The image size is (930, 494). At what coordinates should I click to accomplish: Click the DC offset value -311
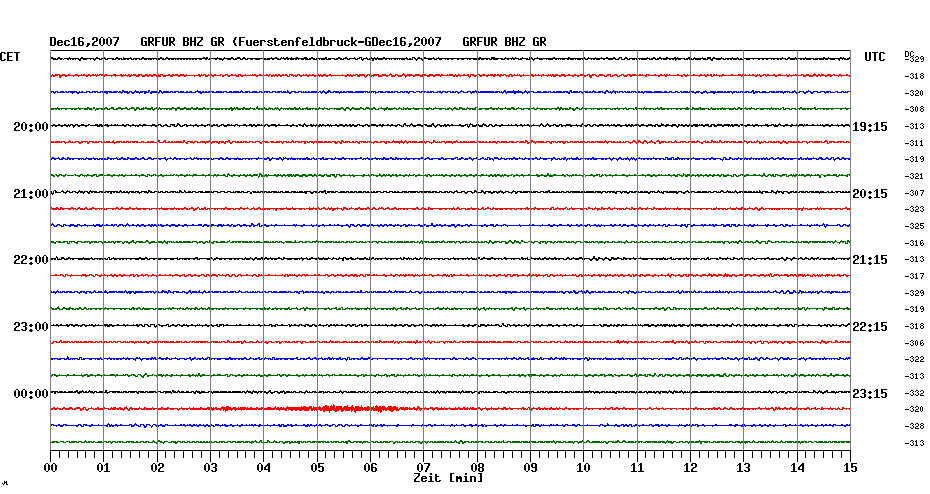tap(915, 144)
